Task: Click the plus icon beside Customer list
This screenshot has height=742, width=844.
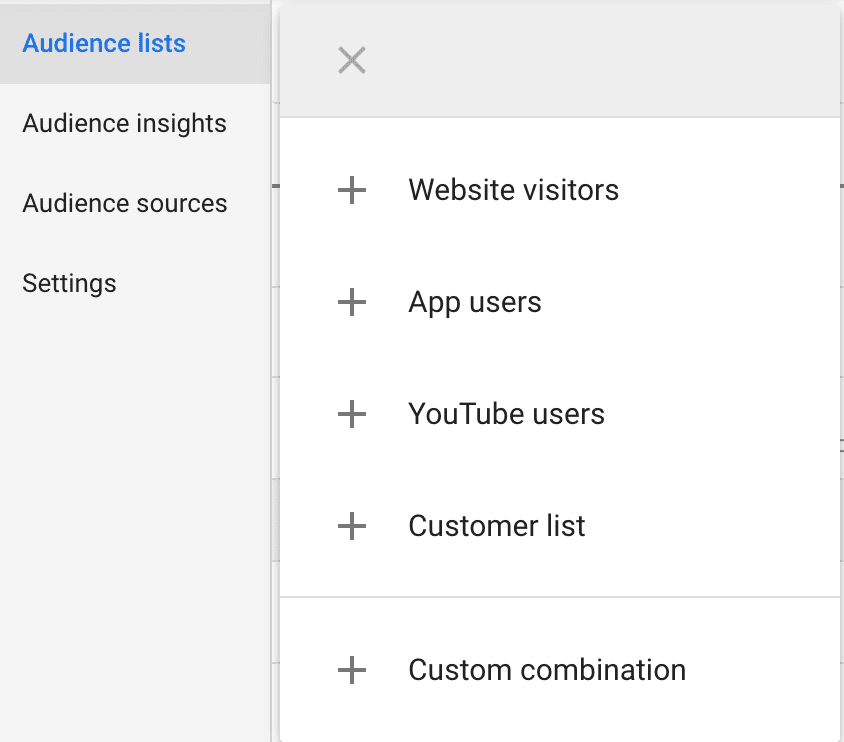Action: tap(351, 526)
